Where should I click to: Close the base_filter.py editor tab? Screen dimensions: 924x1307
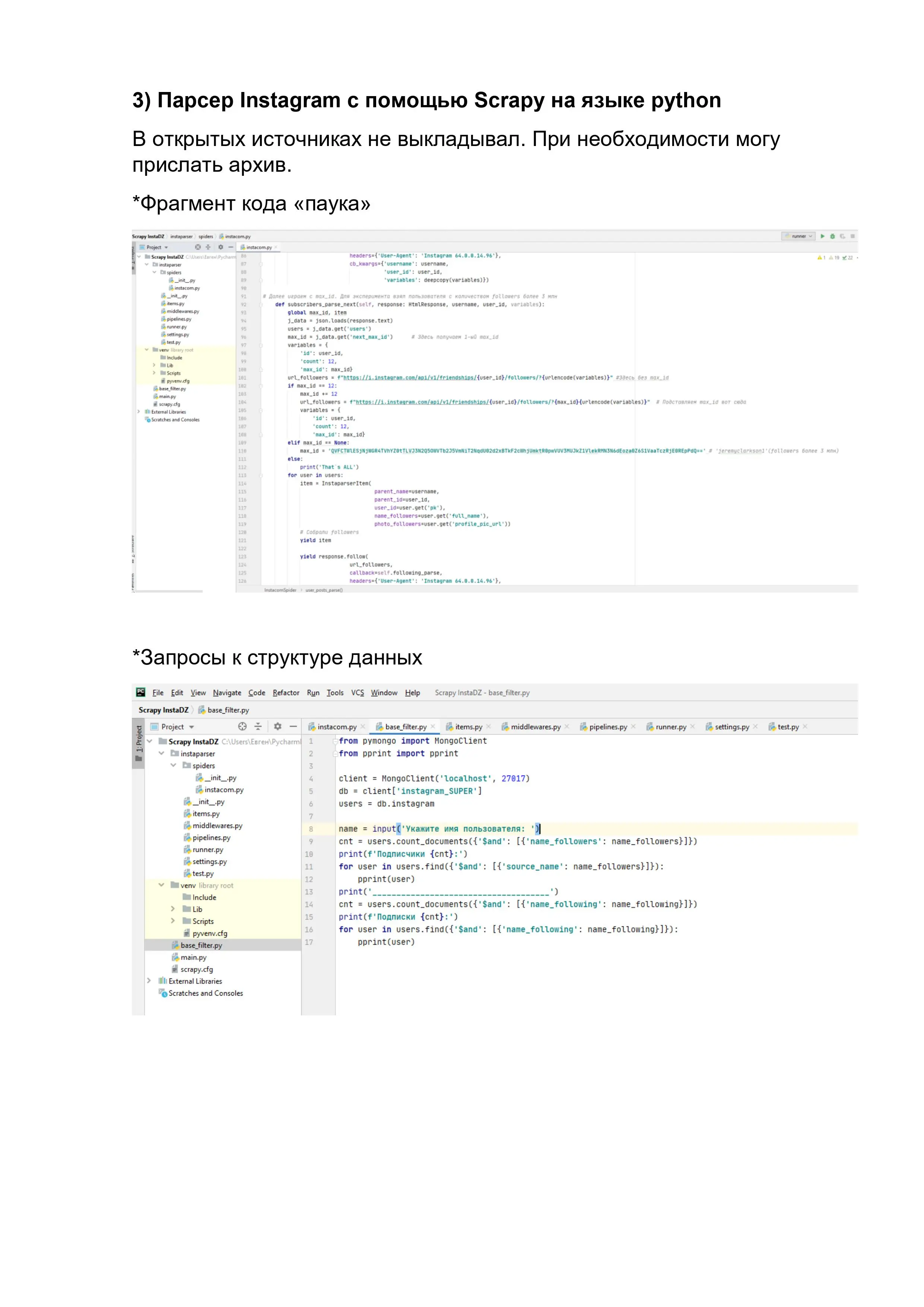pos(433,727)
